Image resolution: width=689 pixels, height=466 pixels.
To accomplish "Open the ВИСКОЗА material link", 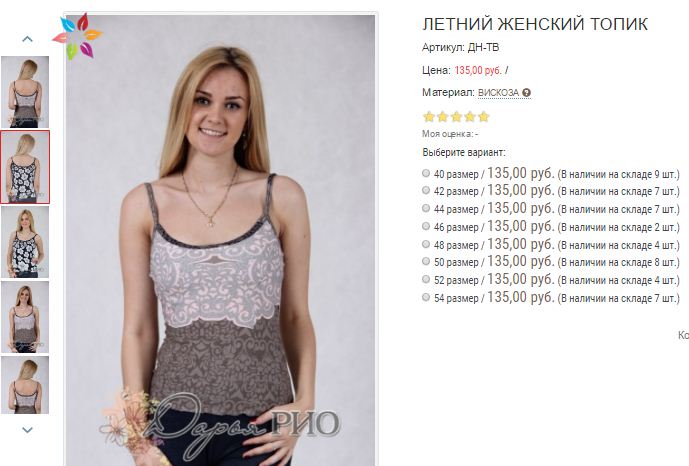I will pyautogui.click(x=498, y=93).
